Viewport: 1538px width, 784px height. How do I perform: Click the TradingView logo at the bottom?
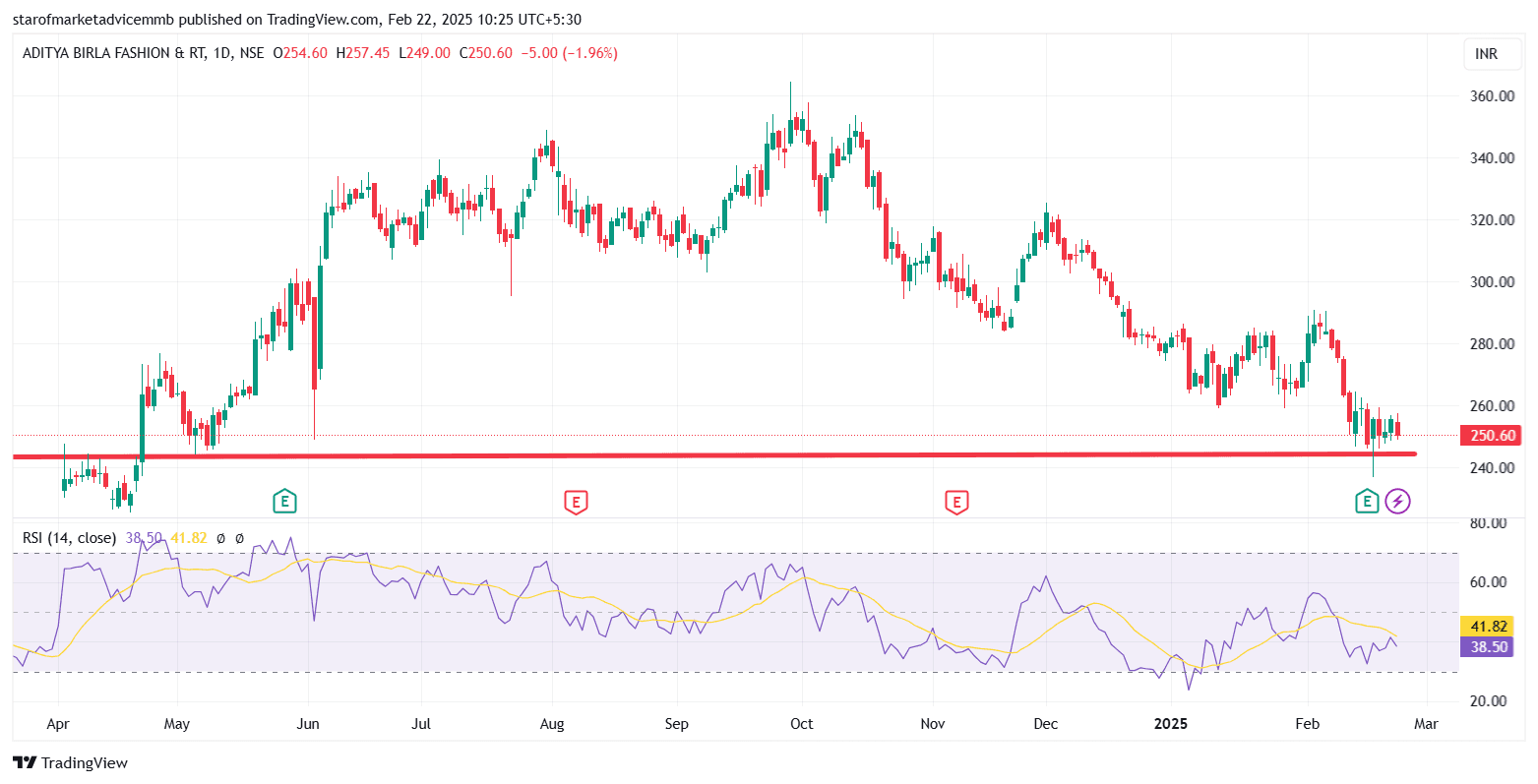click(70, 762)
